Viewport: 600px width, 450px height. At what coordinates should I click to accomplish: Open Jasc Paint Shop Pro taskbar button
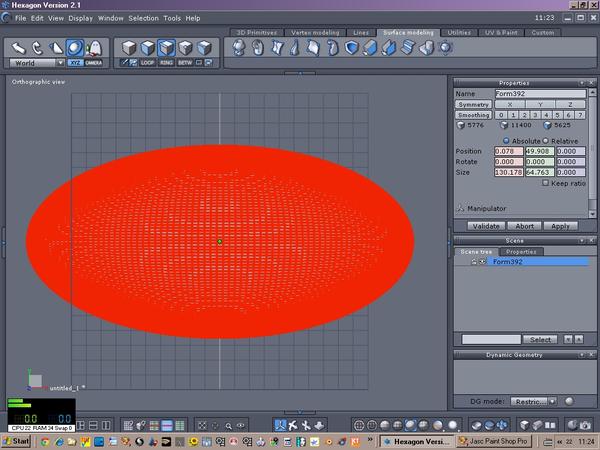(494, 441)
